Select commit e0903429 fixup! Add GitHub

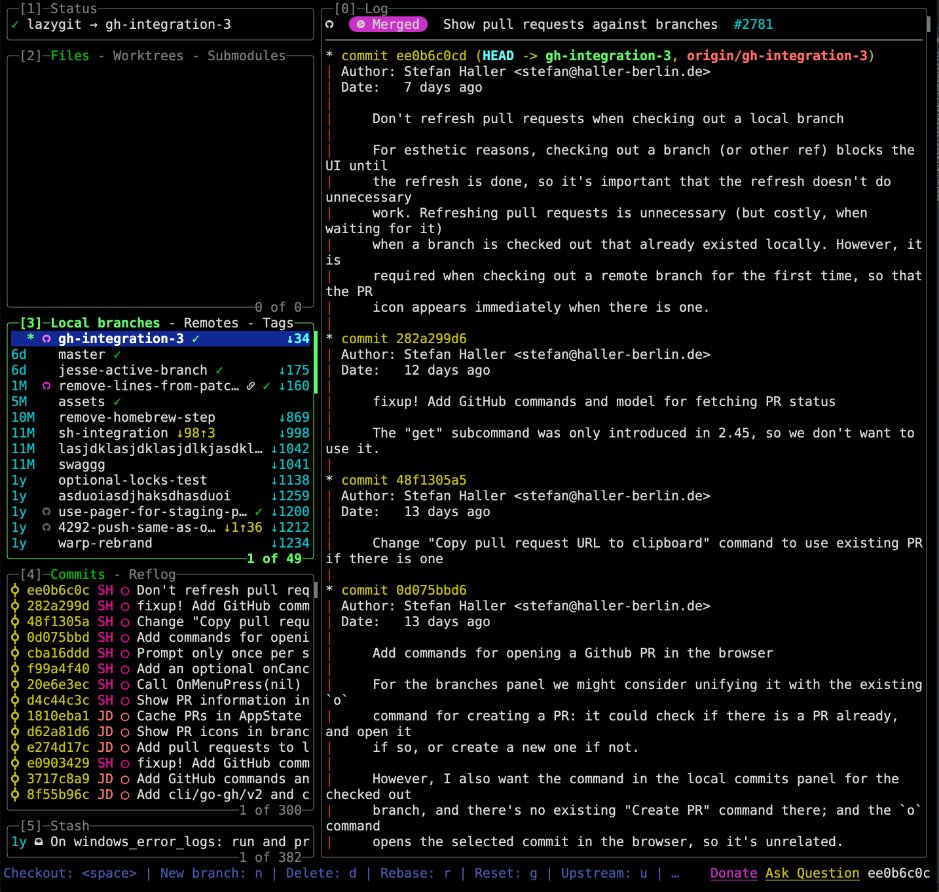pos(160,763)
